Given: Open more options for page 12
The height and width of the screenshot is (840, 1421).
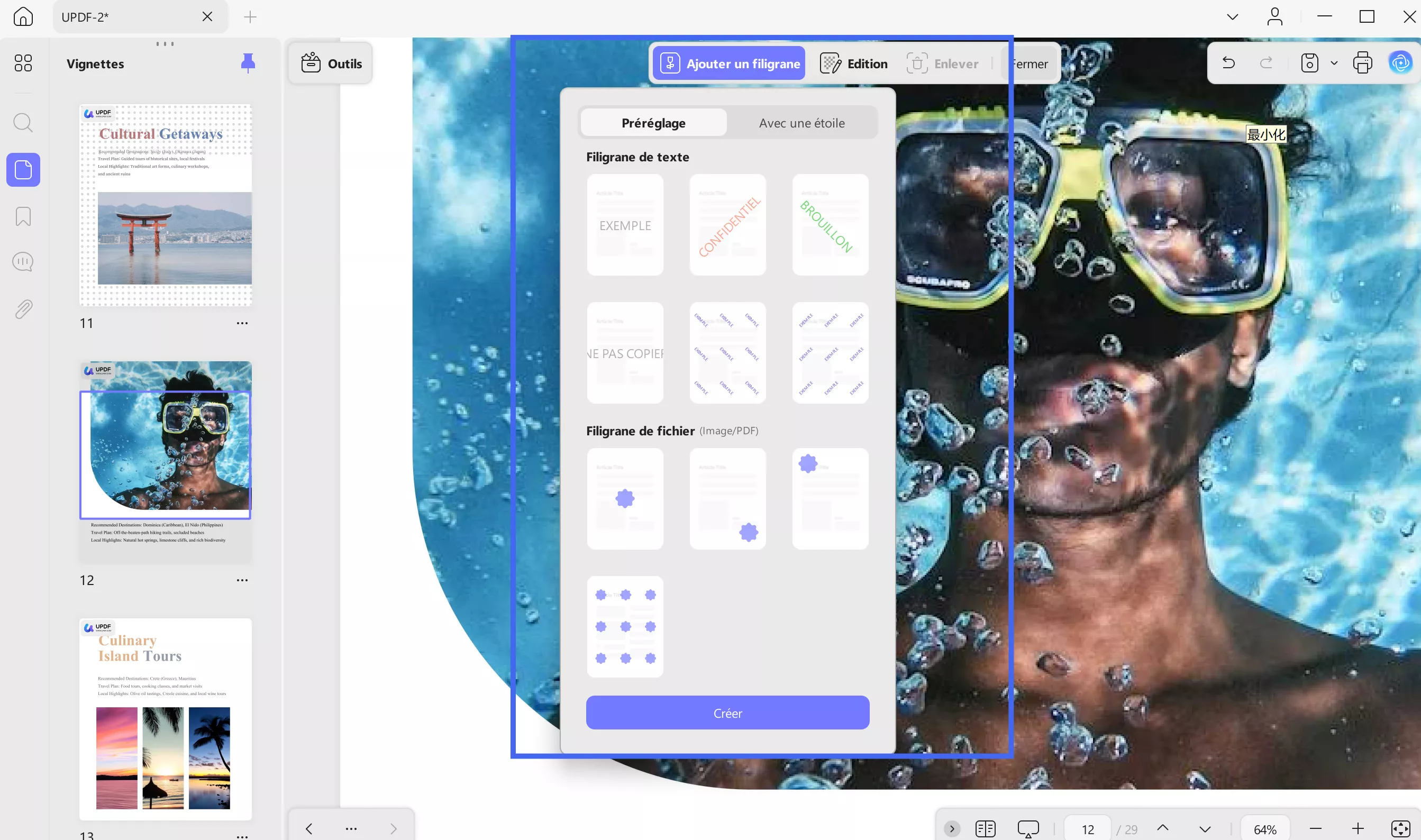Looking at the screenshot, I should (242, 580).
